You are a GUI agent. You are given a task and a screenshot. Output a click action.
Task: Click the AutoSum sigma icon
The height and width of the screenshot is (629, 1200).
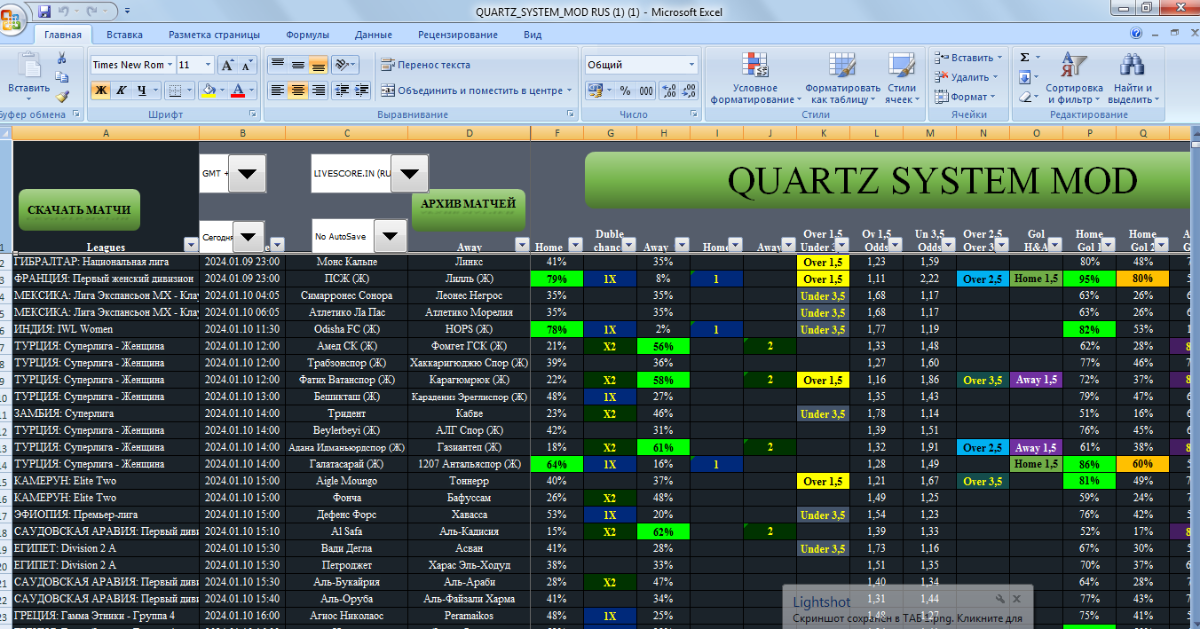[x=1024, y=58]
